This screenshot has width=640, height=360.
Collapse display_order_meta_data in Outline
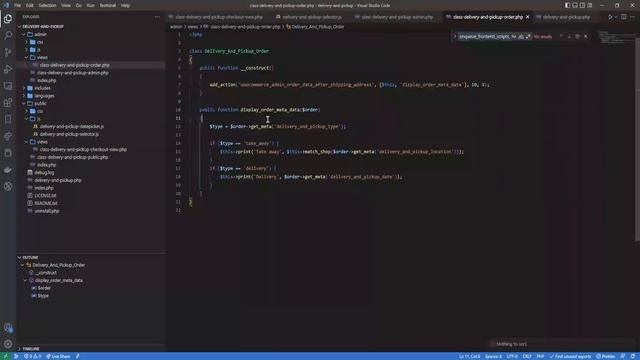25,280
